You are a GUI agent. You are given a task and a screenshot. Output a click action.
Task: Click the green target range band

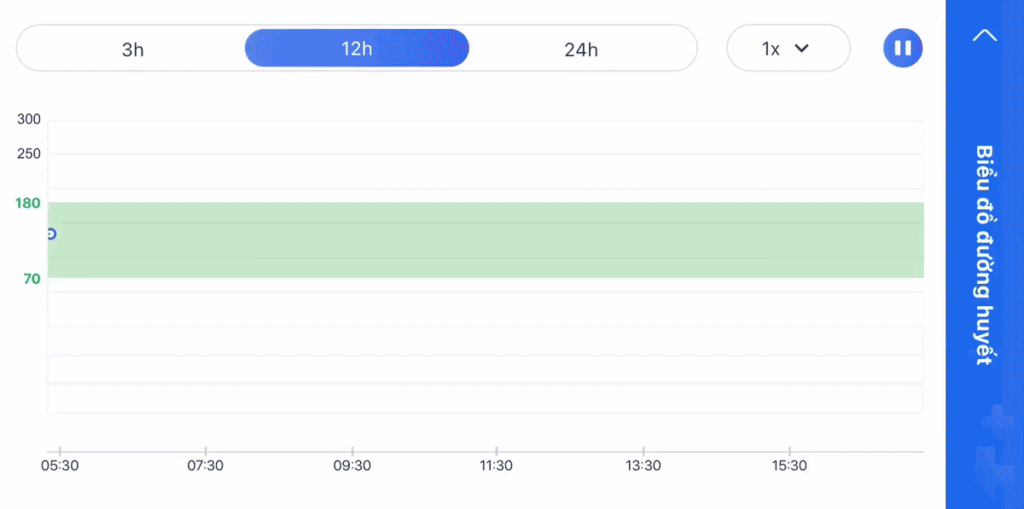coord(485,240)
